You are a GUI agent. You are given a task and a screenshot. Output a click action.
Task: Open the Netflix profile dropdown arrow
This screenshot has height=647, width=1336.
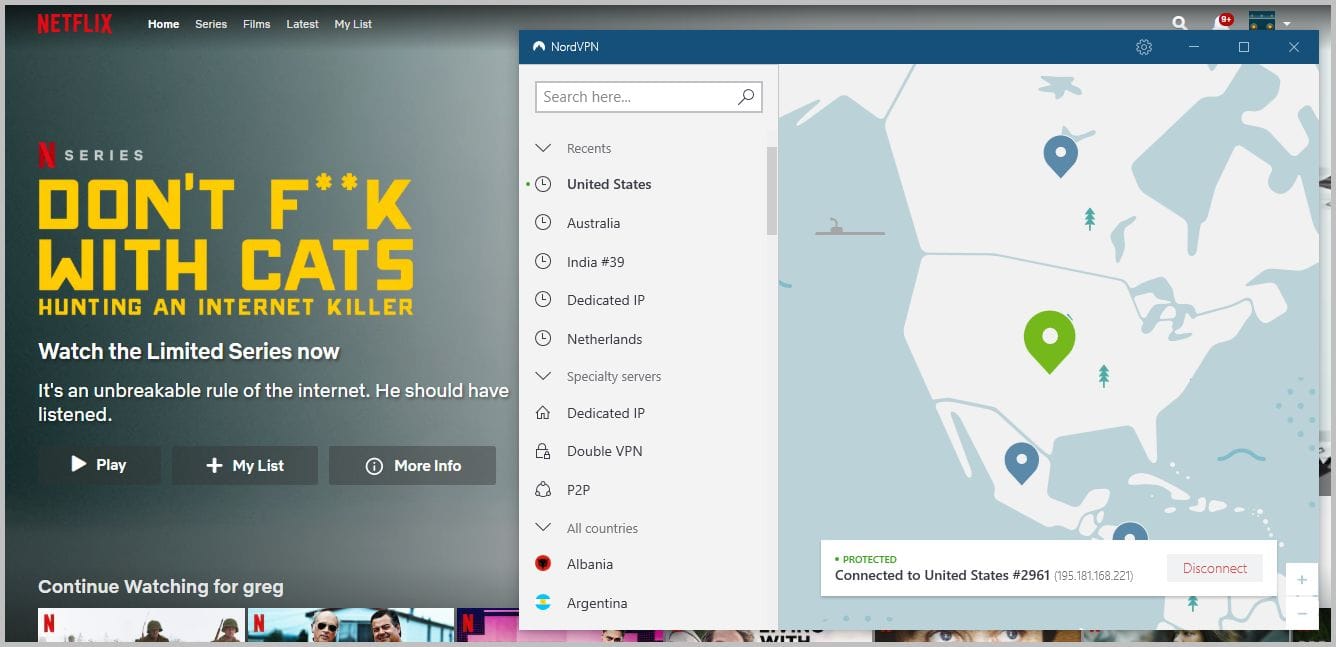pos(1287,23)
